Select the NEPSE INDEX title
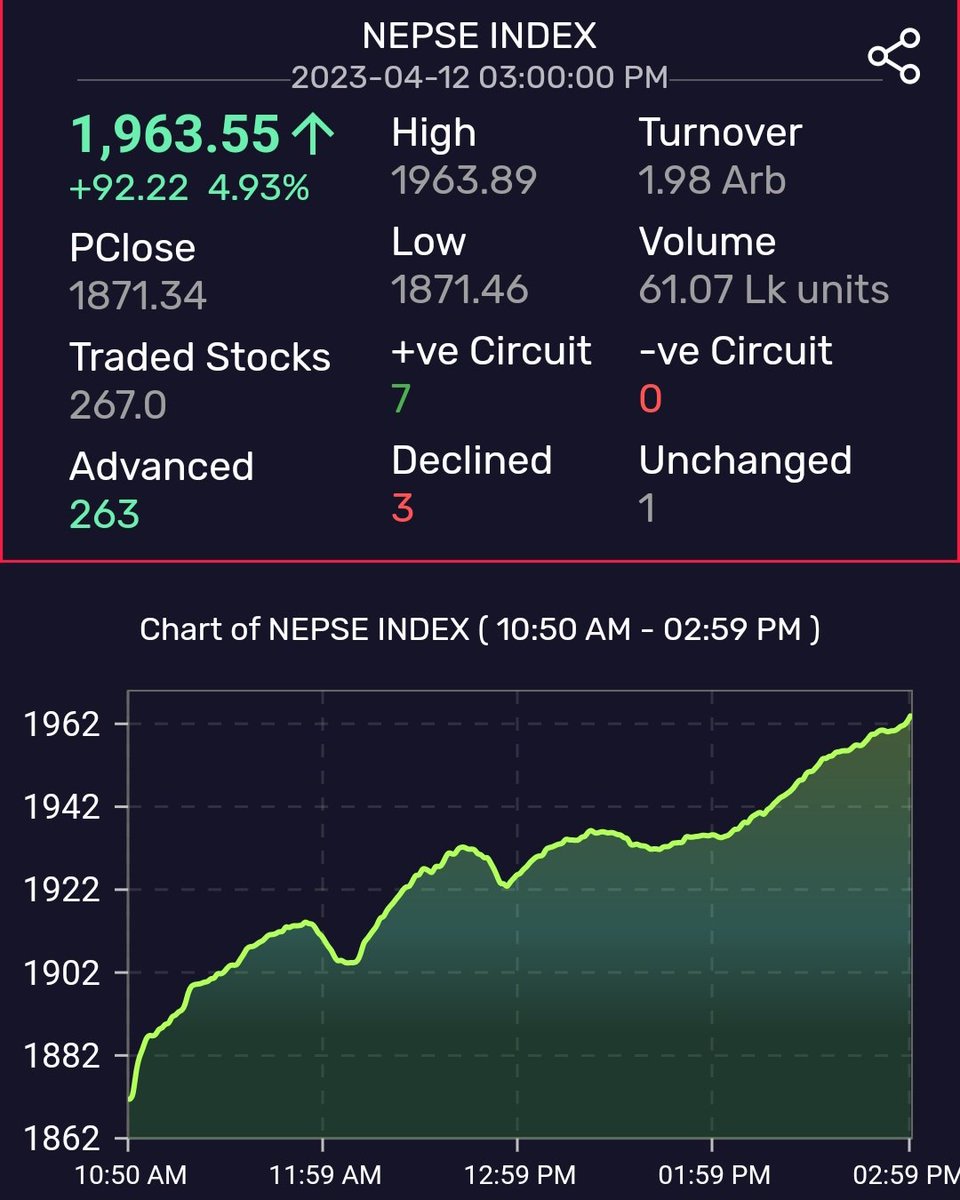This screenshot has width=960, height=1200. [x=479, y=37]
